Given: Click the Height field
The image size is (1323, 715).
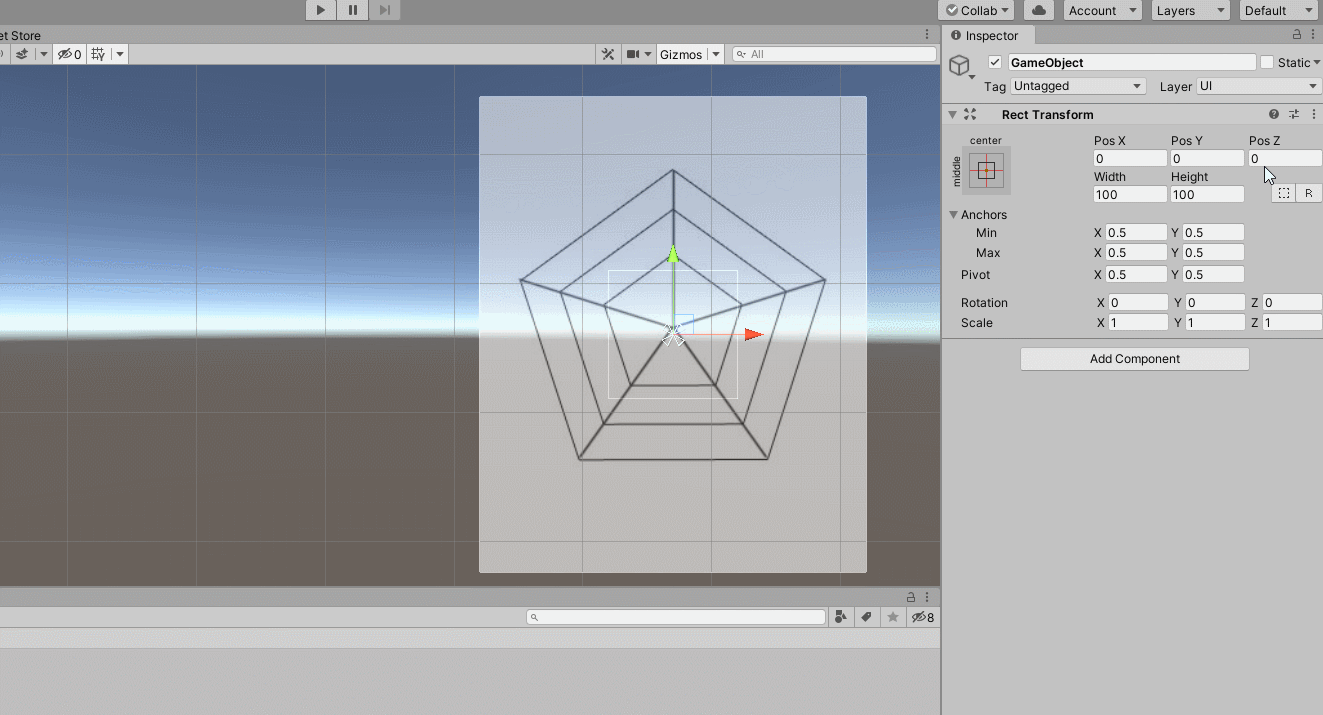Looking at the screenshot, I should [1207, 194].
